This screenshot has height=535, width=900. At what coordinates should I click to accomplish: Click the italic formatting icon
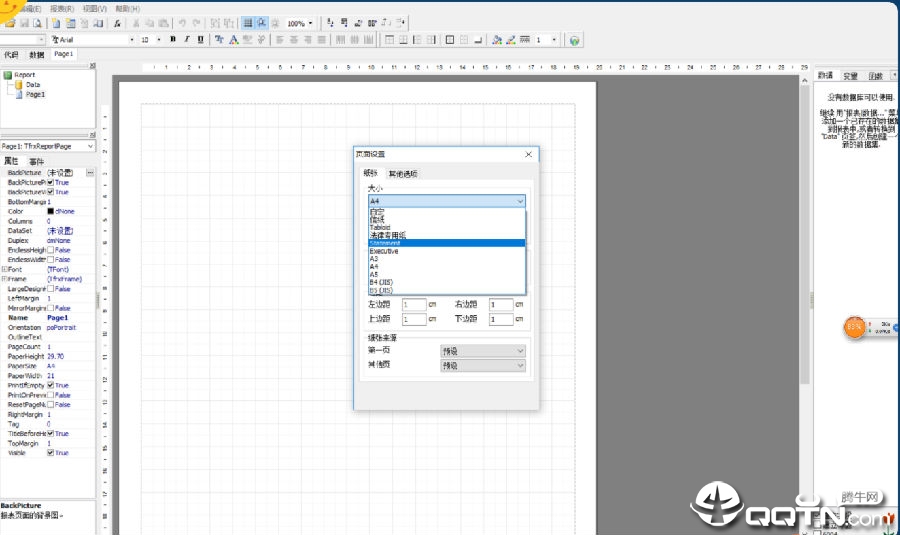click(187, 40)
